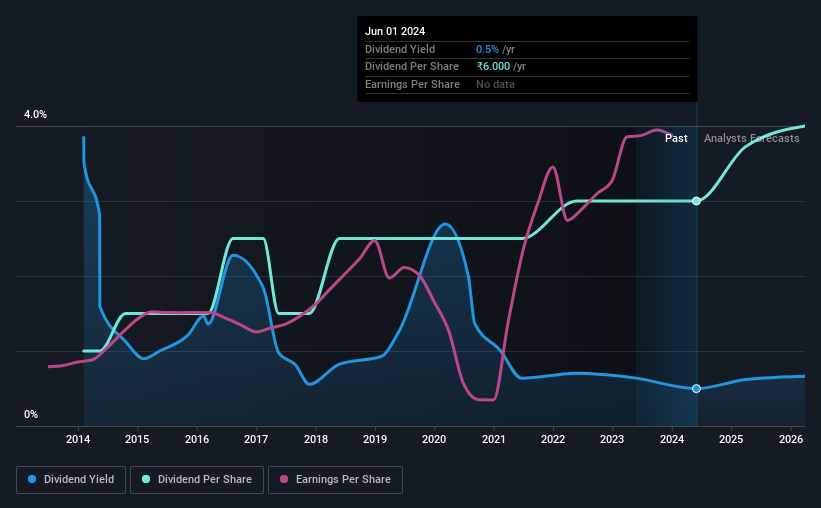This screenshot has width=821, height=508.
Task: Select the Dividend Yield marker at June 2024
Action: [696, 389]
